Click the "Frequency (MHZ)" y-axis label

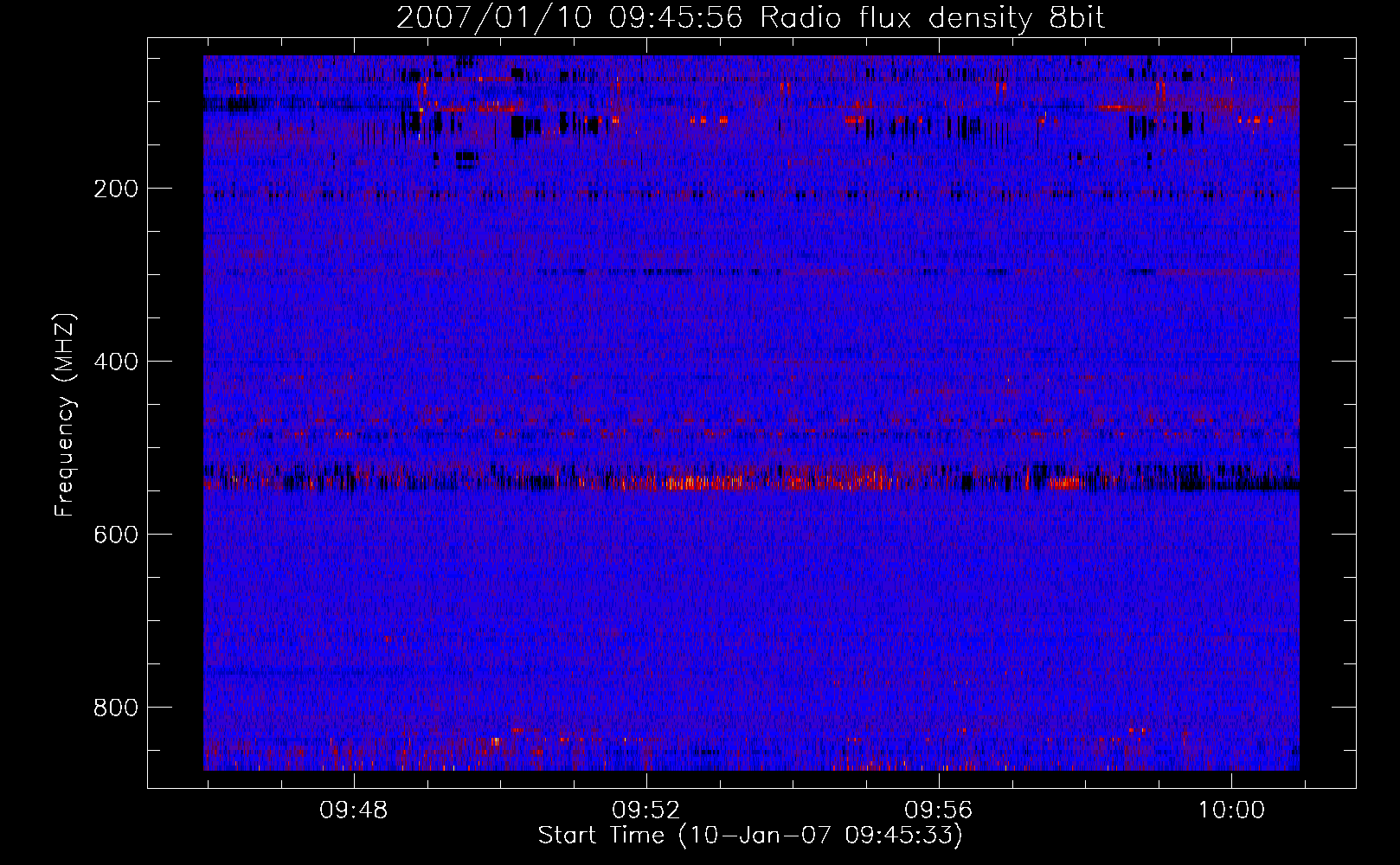pyautogui.click(x=66, y=415)
